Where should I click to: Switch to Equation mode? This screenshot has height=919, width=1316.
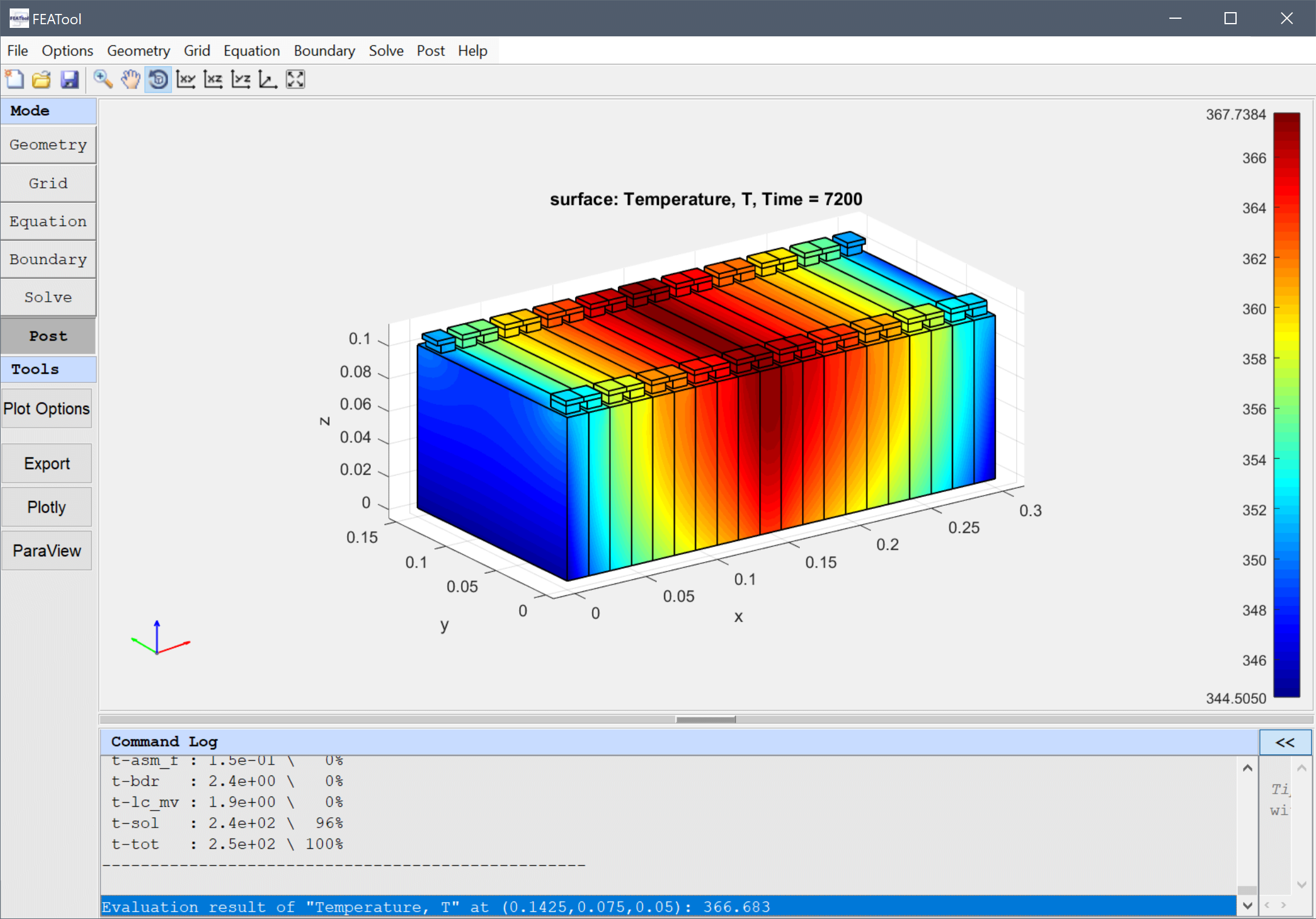coord(48,221)
